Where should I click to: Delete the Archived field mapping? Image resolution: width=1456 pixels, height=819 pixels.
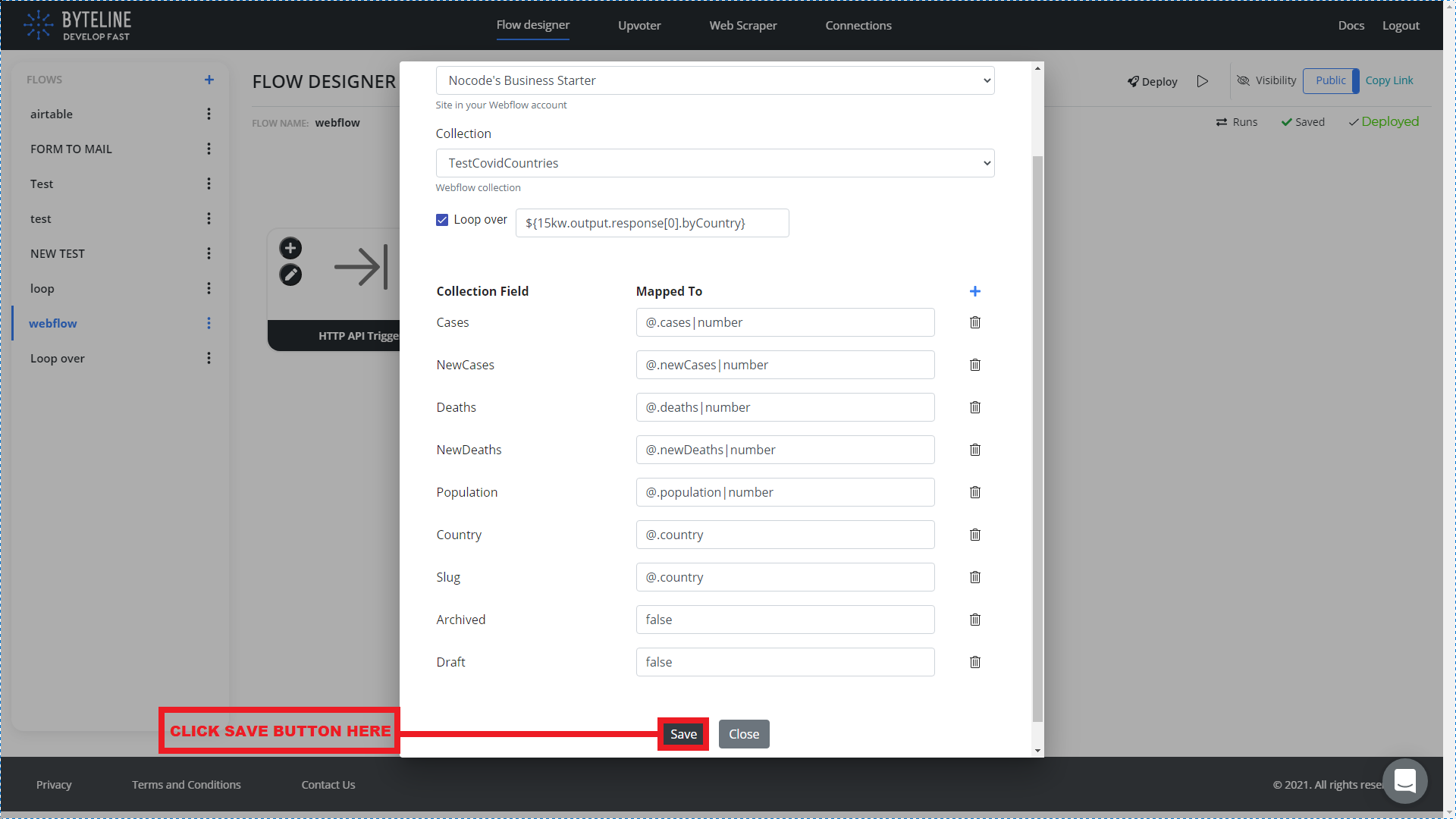pos(975,620)
